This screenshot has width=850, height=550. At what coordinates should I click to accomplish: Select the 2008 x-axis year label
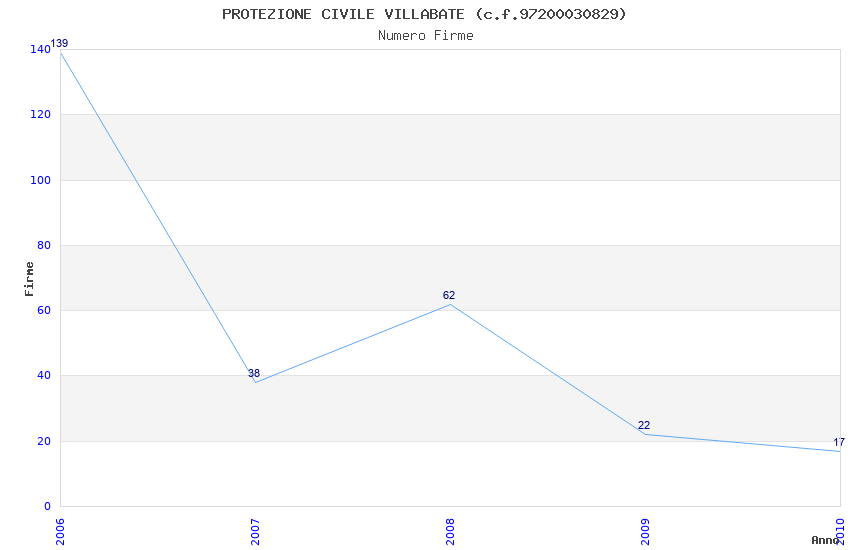click(x=450, y=530)
